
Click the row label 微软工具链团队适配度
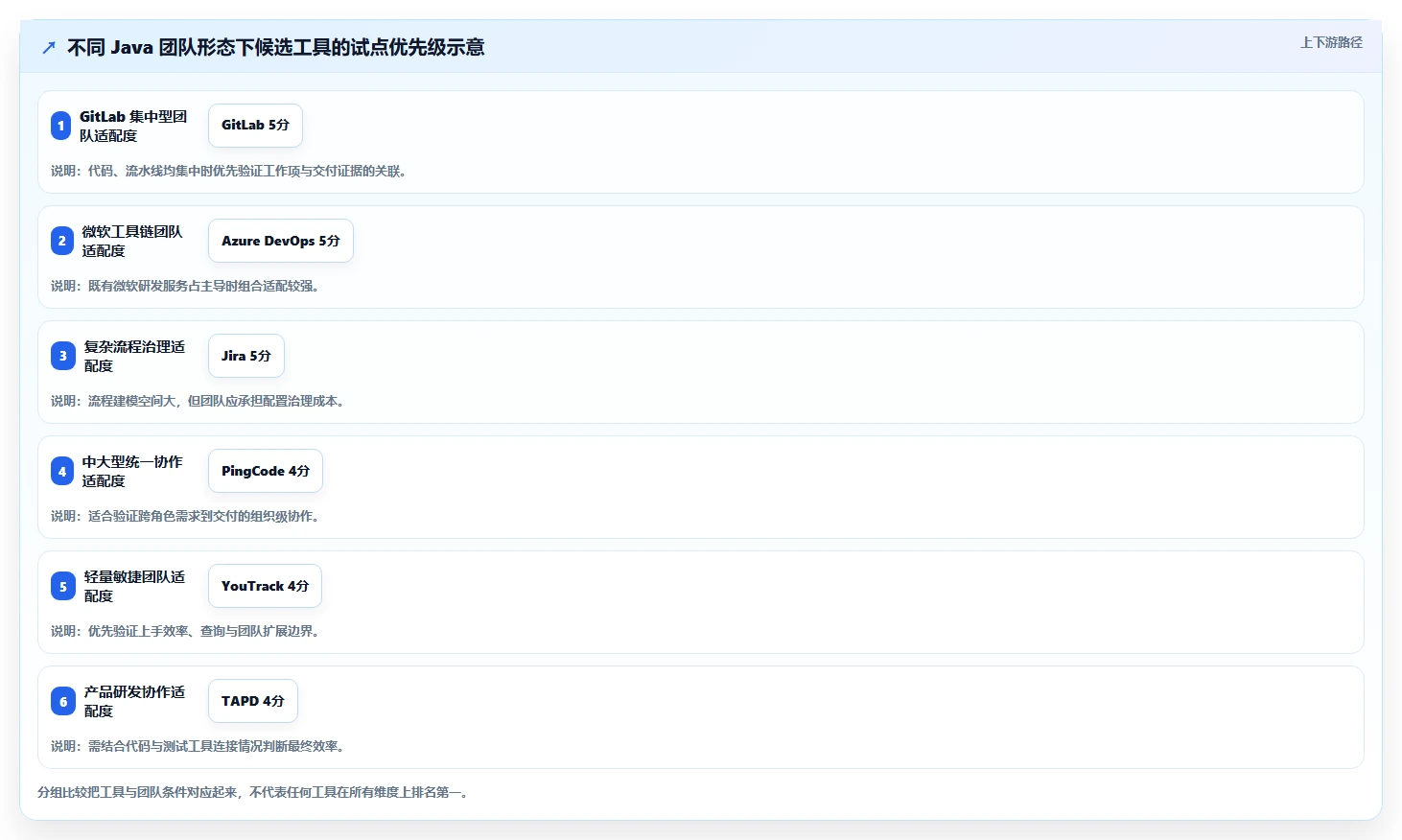(x=133, y=241)
